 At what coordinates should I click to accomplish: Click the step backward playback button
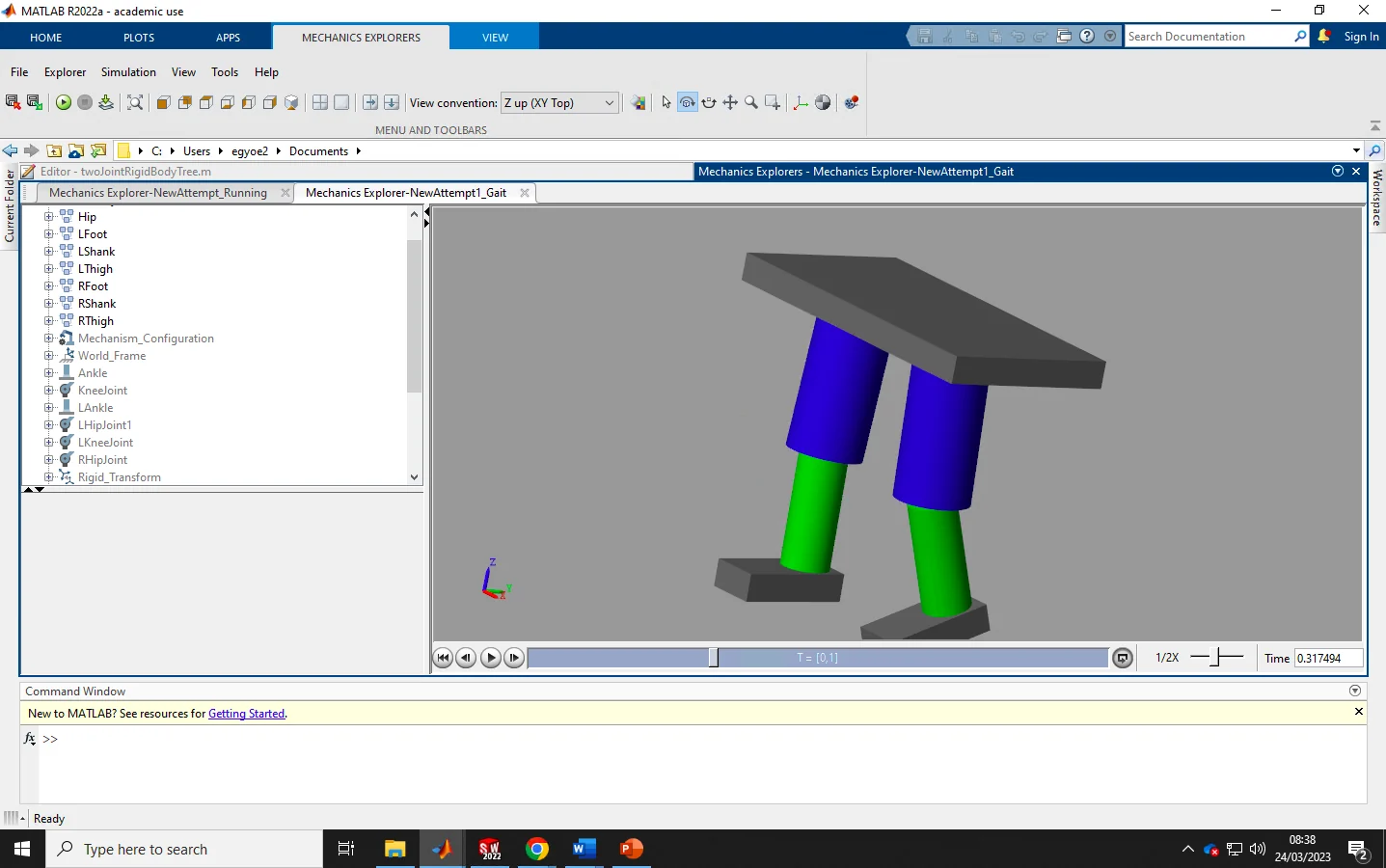tap(466, 658)
